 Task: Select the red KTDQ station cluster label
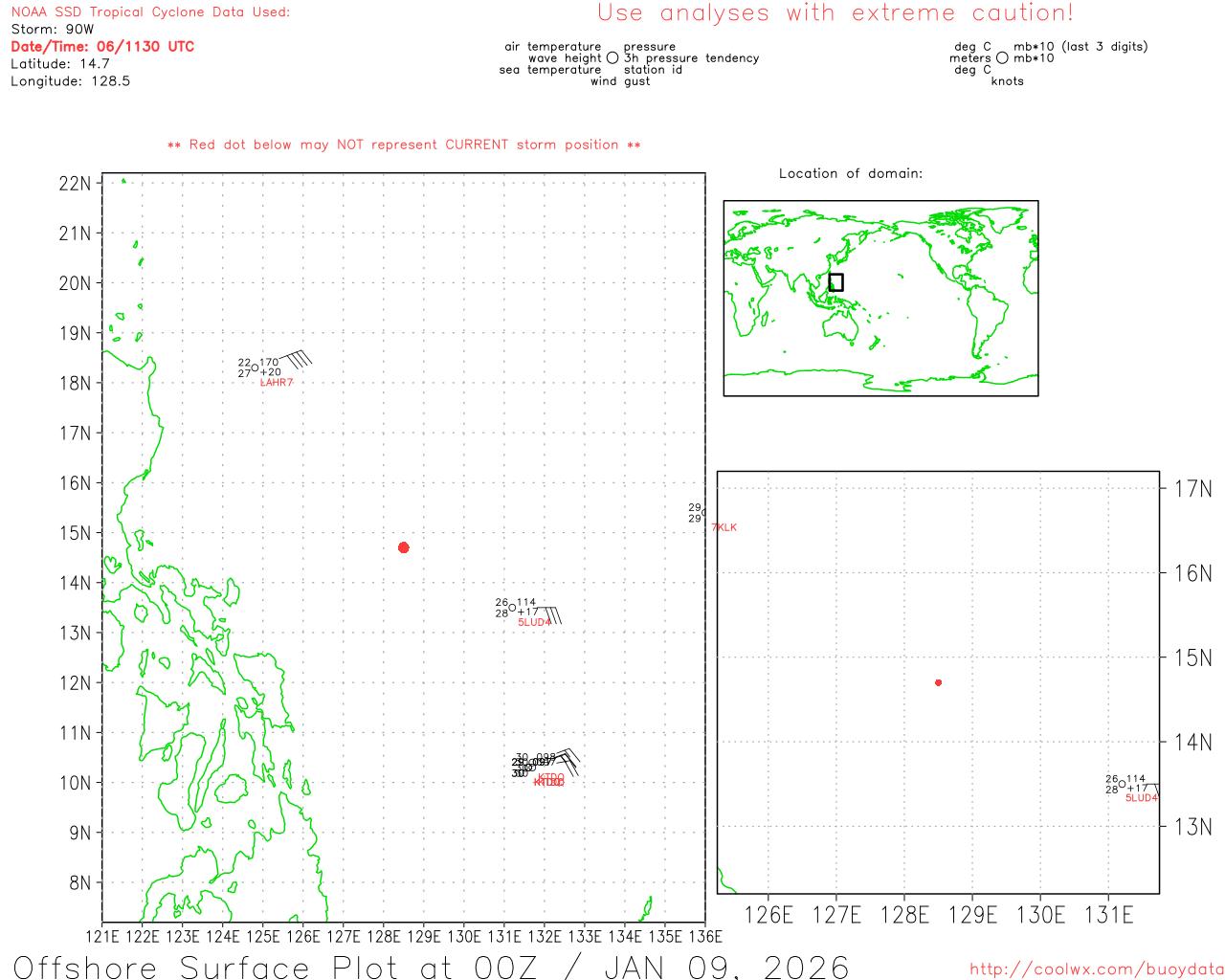[549, 781]
